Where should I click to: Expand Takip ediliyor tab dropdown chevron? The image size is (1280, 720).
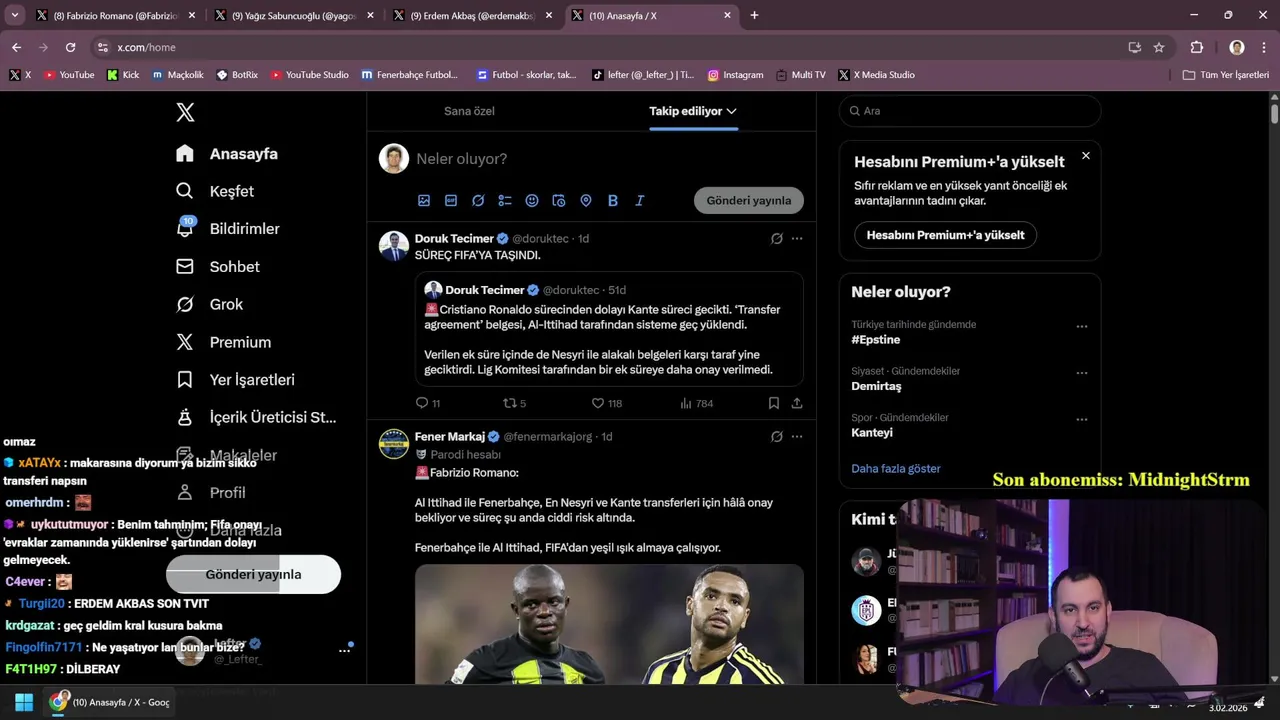pos(732,111)
